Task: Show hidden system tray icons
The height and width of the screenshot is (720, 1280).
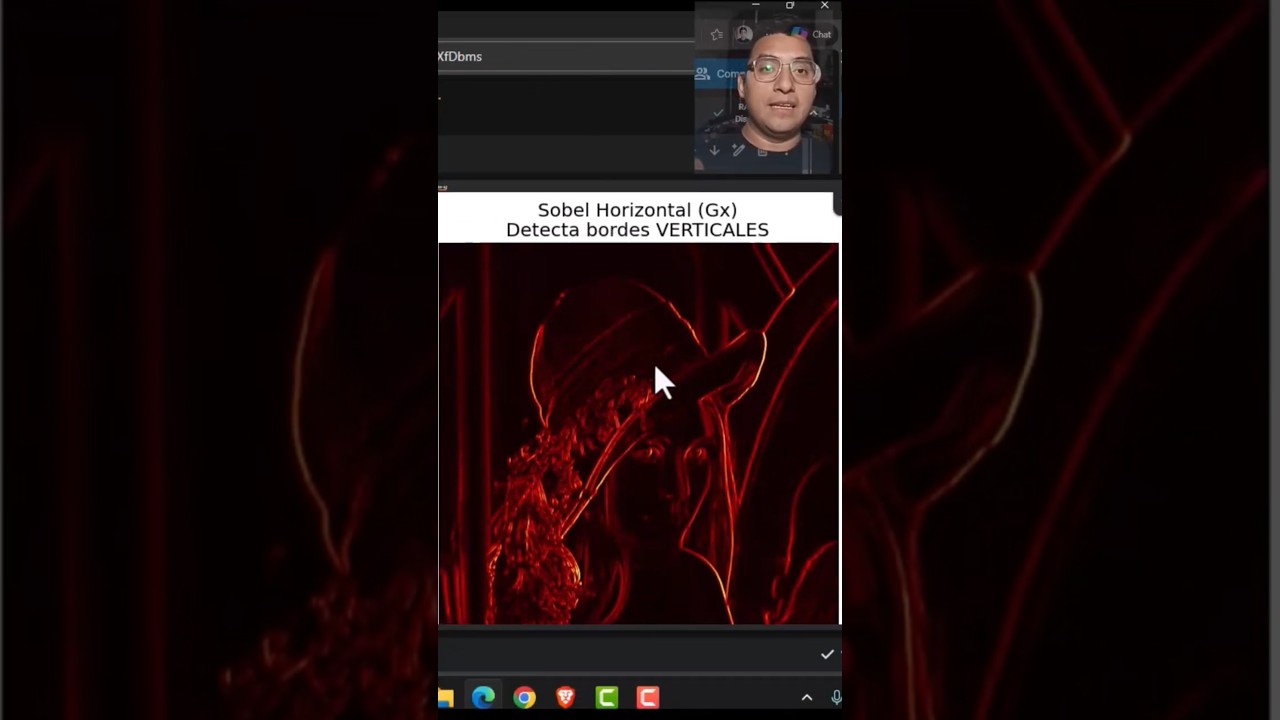Action: click(807, 698)
